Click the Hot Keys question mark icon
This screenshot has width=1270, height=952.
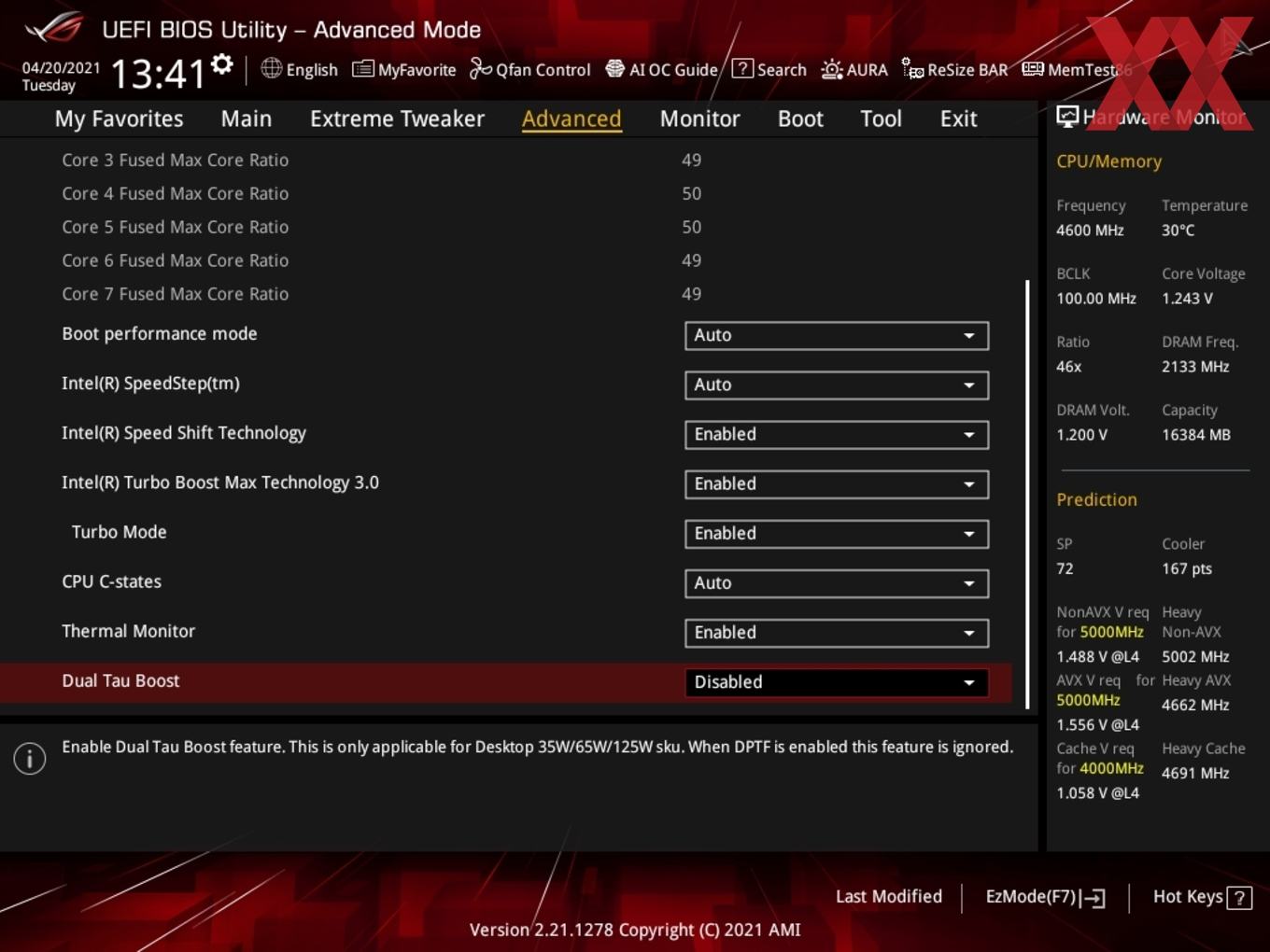click(1239, 898)
